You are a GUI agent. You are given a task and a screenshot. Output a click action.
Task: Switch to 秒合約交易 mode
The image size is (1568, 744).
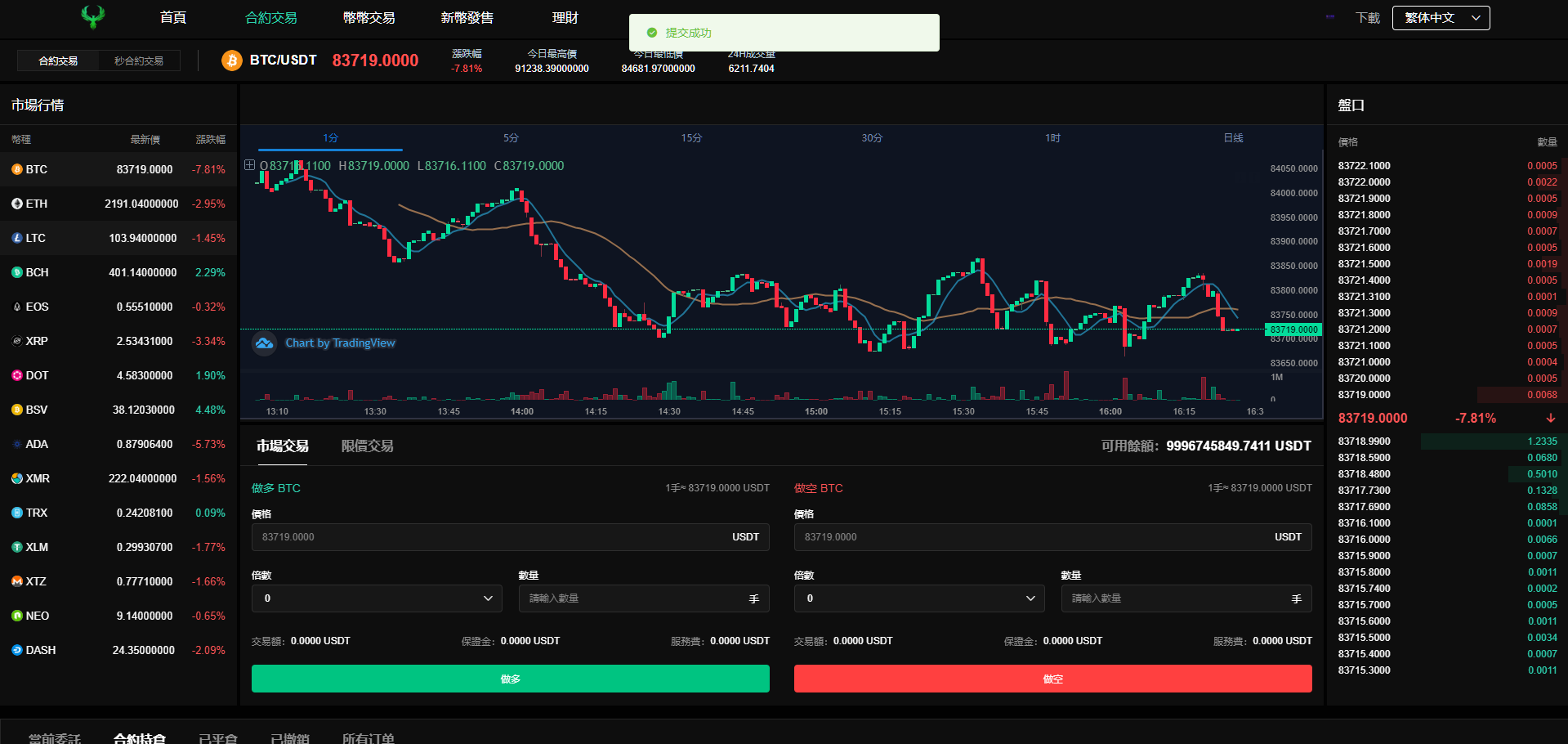tap(139, 61)
